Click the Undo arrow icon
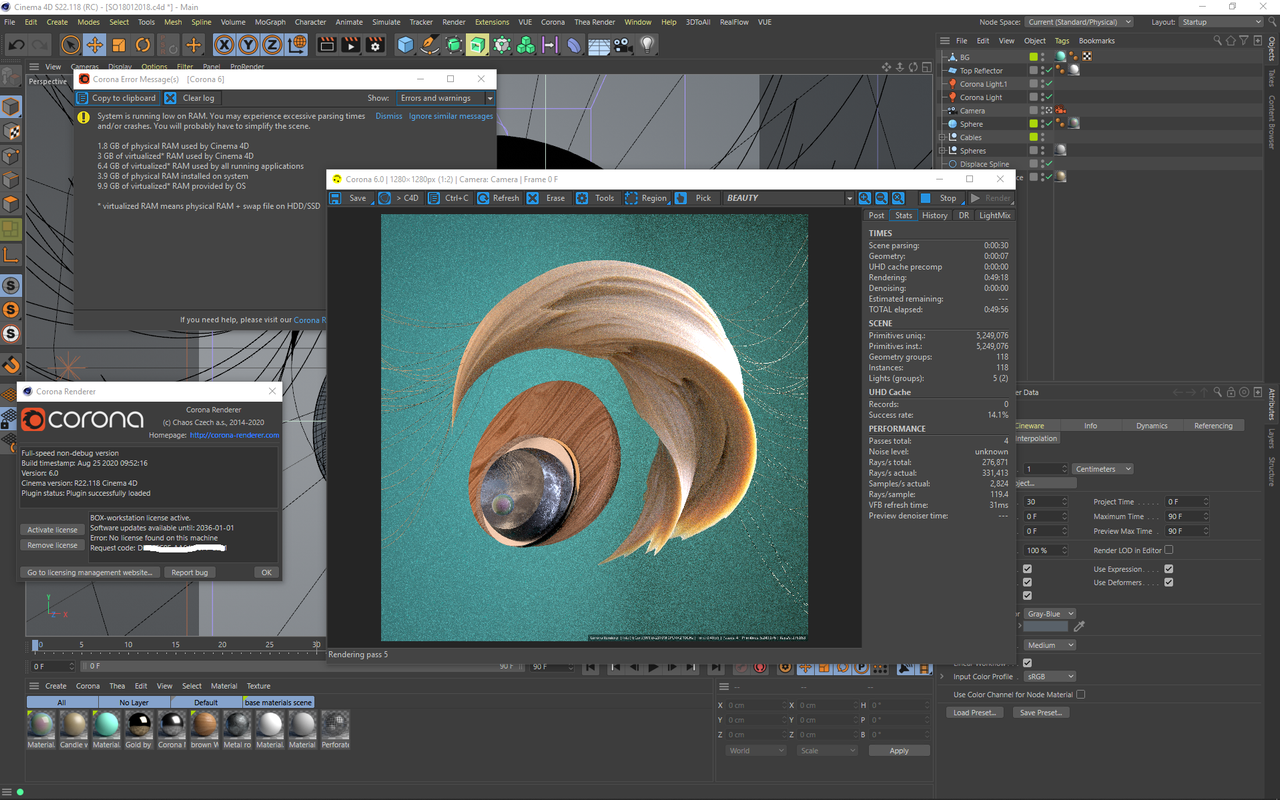 click(x=17, y=45)
